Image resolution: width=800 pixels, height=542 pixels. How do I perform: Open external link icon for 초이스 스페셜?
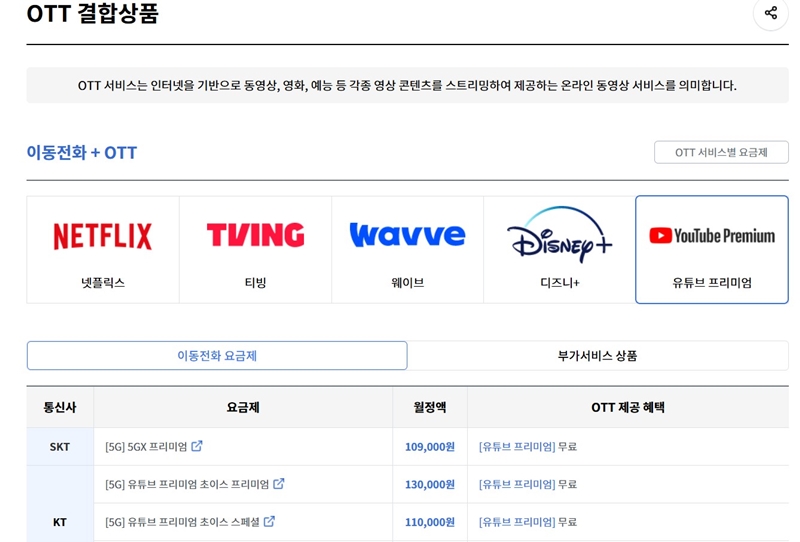pos(269,521)
